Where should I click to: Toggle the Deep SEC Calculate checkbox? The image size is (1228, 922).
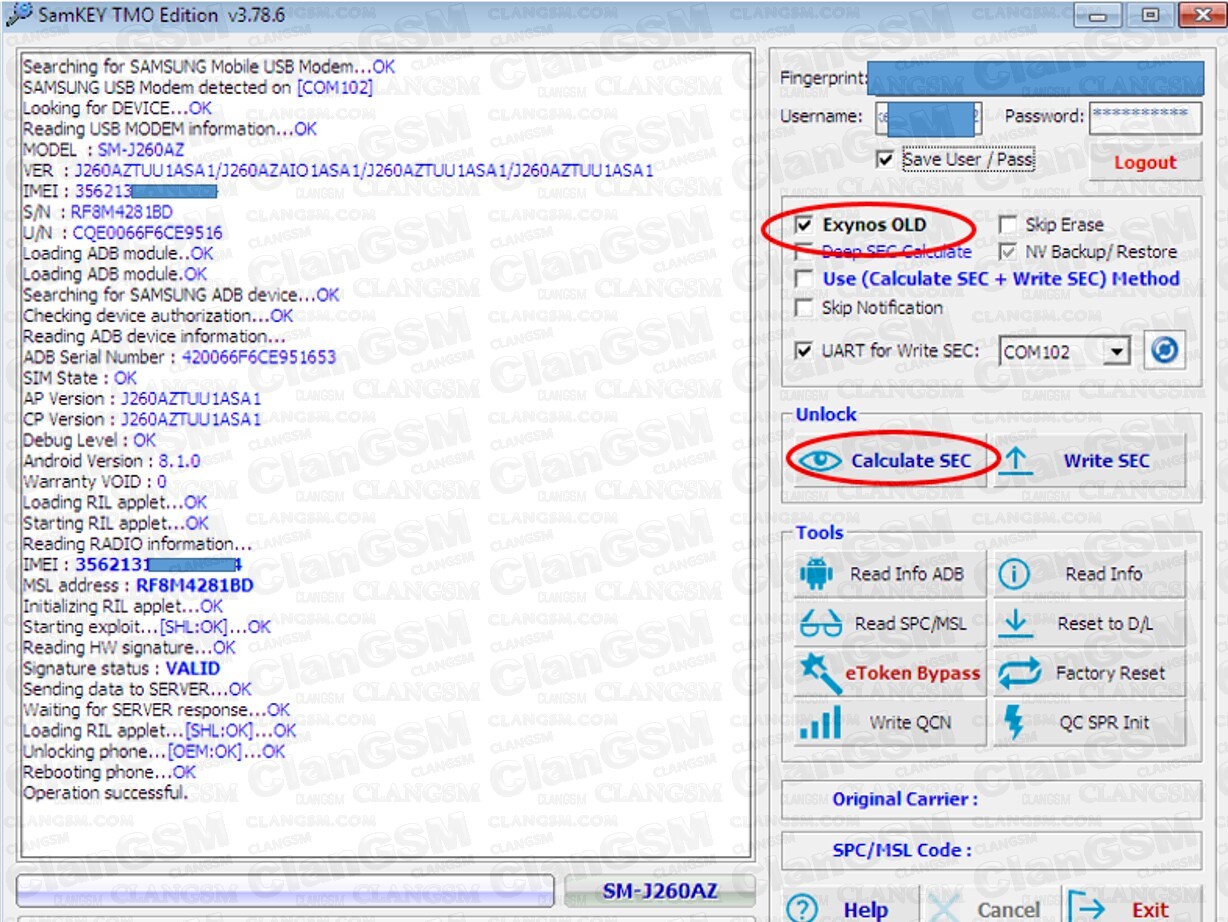tap(803, 252)
